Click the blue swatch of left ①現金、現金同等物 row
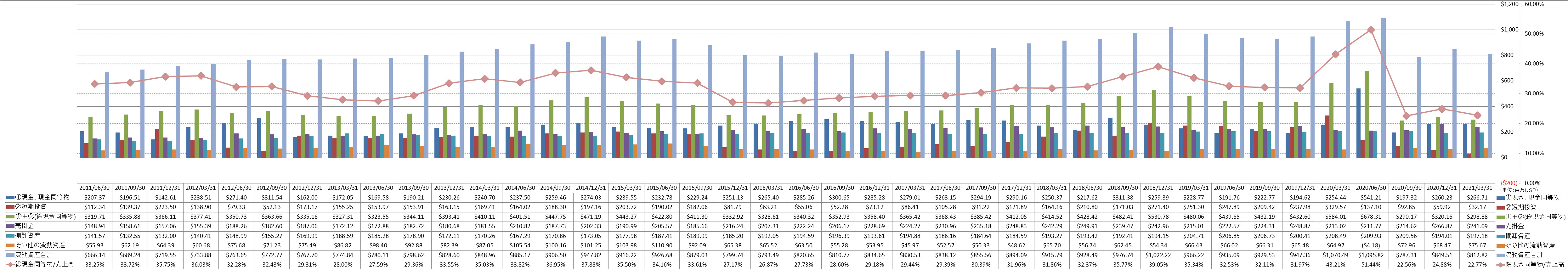The height and width of the screenshot is (270, 1568). point(10,198)
